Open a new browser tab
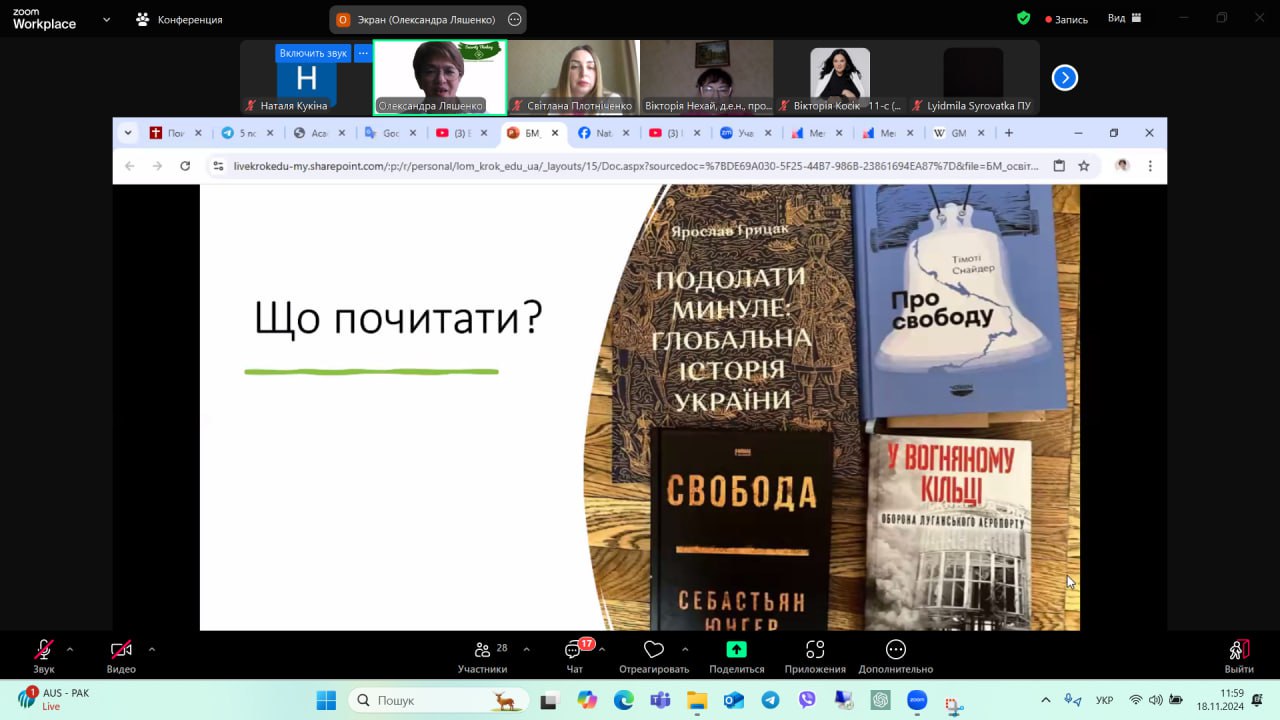1280x720 pixels. 1009,133
